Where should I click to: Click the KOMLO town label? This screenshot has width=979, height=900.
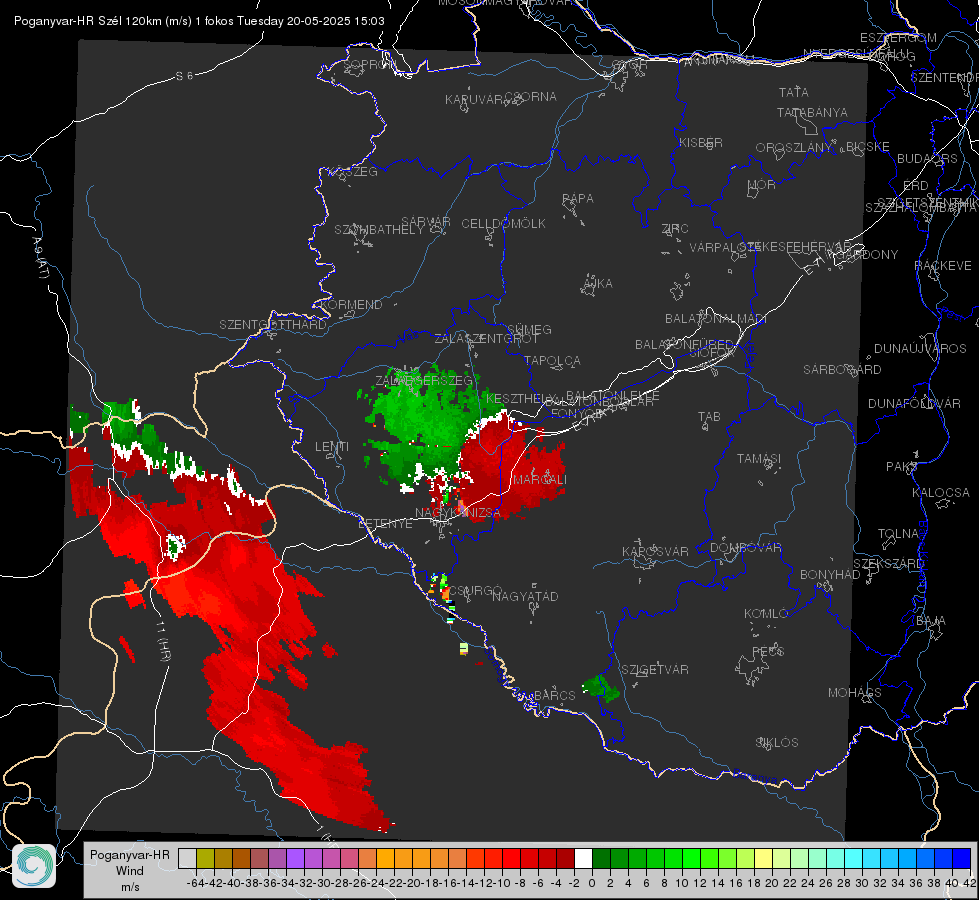[766, 614]
